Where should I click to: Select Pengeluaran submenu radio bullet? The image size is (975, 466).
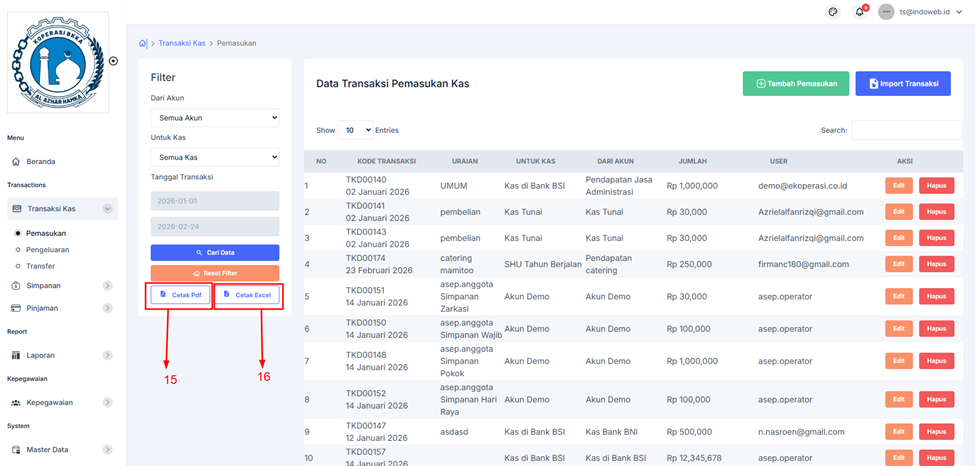point(18,249)
